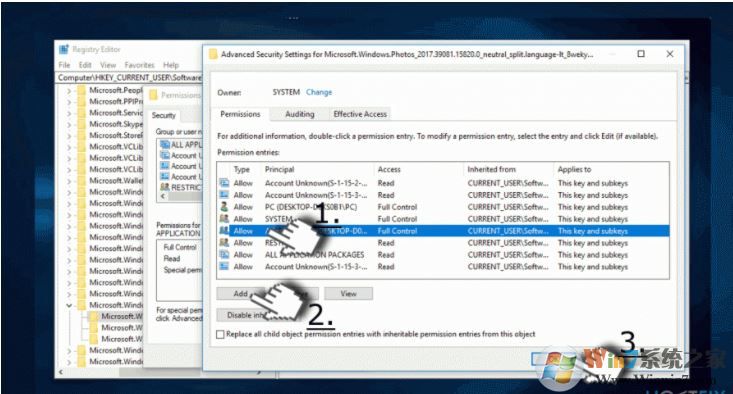
Task: Click Special perm row in Permissions dialog list
Action: click(182, 270)
